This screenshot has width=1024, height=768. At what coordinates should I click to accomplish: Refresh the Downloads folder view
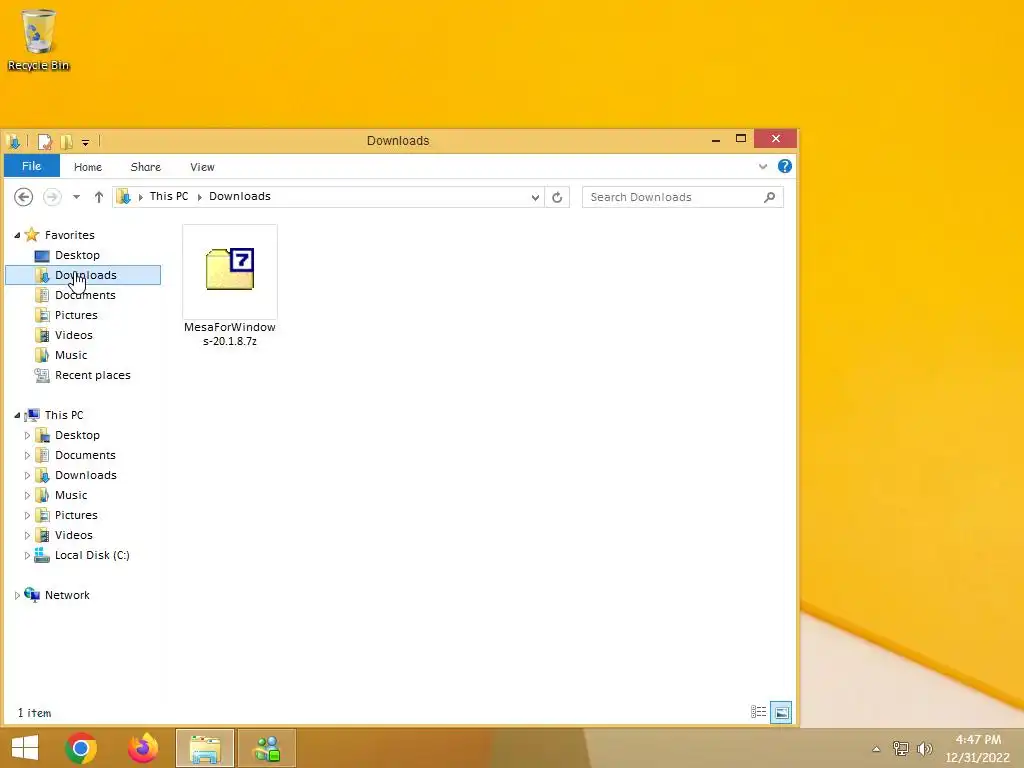point(557,197)
